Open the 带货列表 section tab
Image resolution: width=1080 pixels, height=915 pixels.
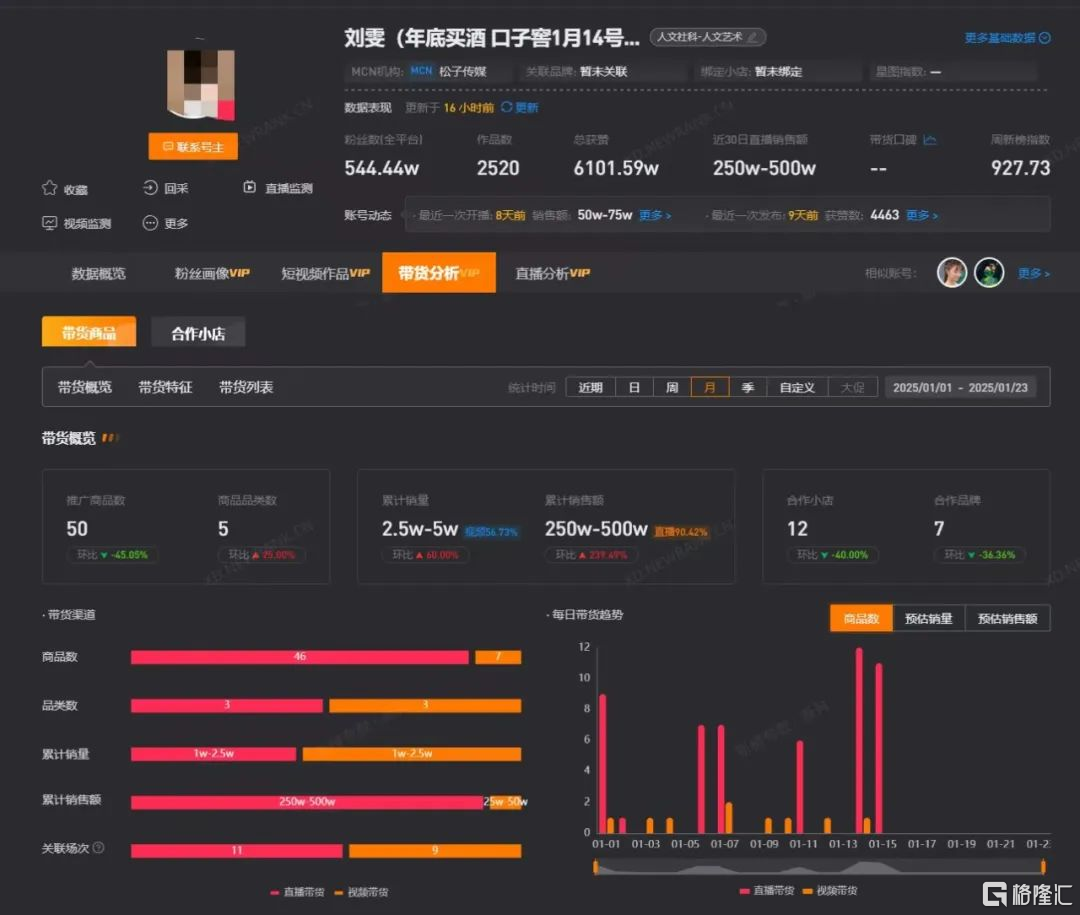tap(246, 387)
